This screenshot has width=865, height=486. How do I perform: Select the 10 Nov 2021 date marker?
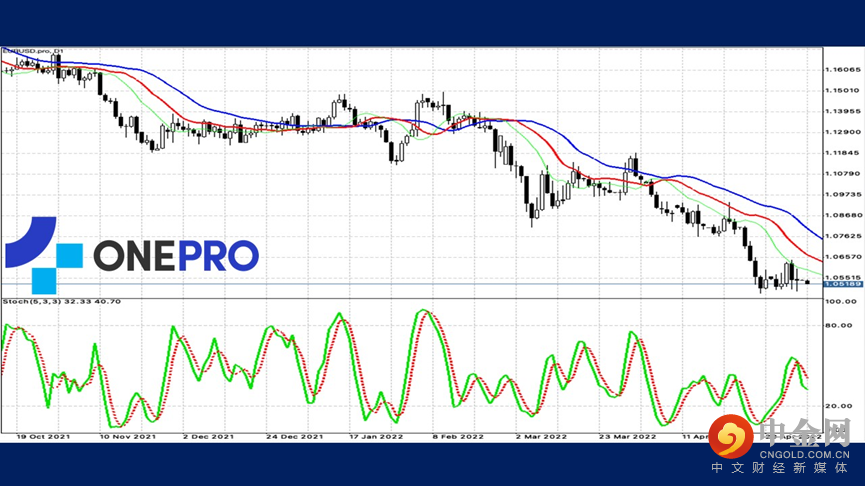click(x=128, y=436)
